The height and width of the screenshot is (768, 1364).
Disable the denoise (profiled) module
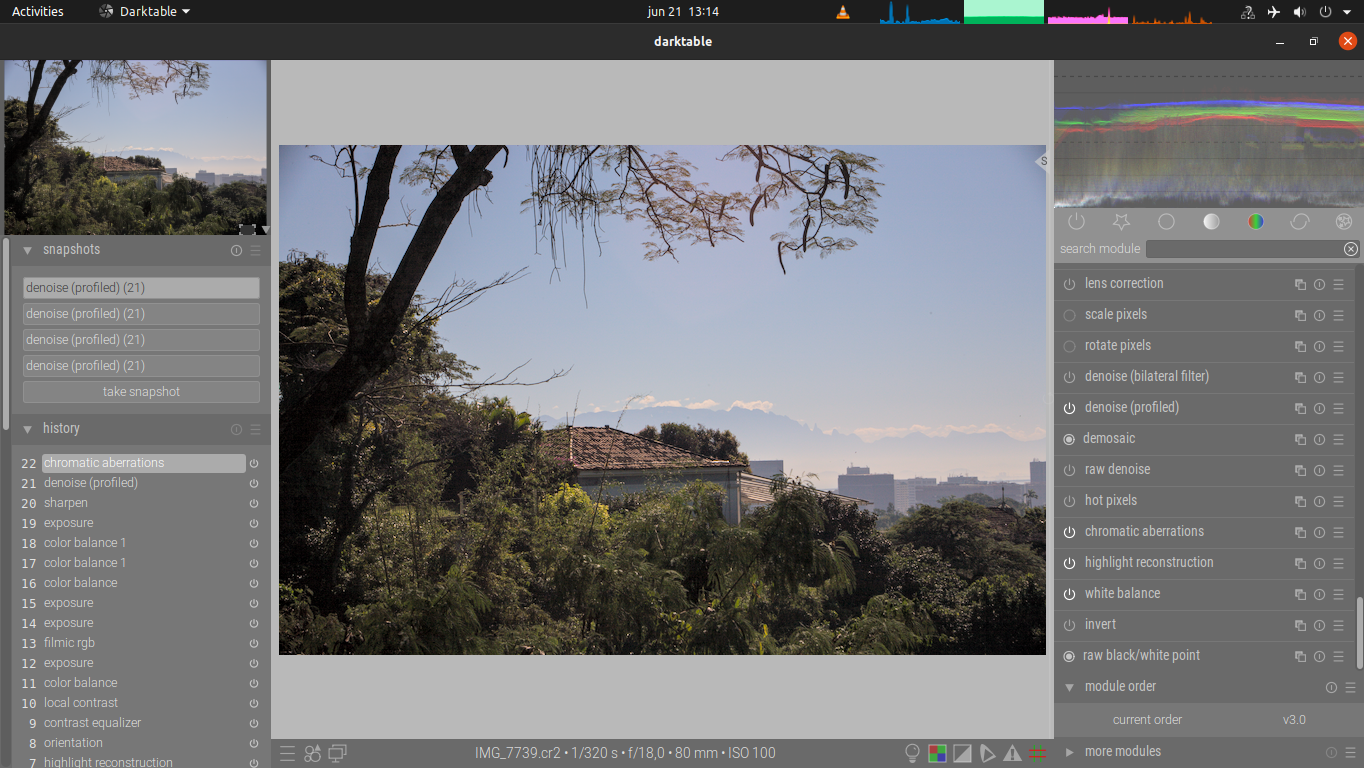pos(1069,408)
